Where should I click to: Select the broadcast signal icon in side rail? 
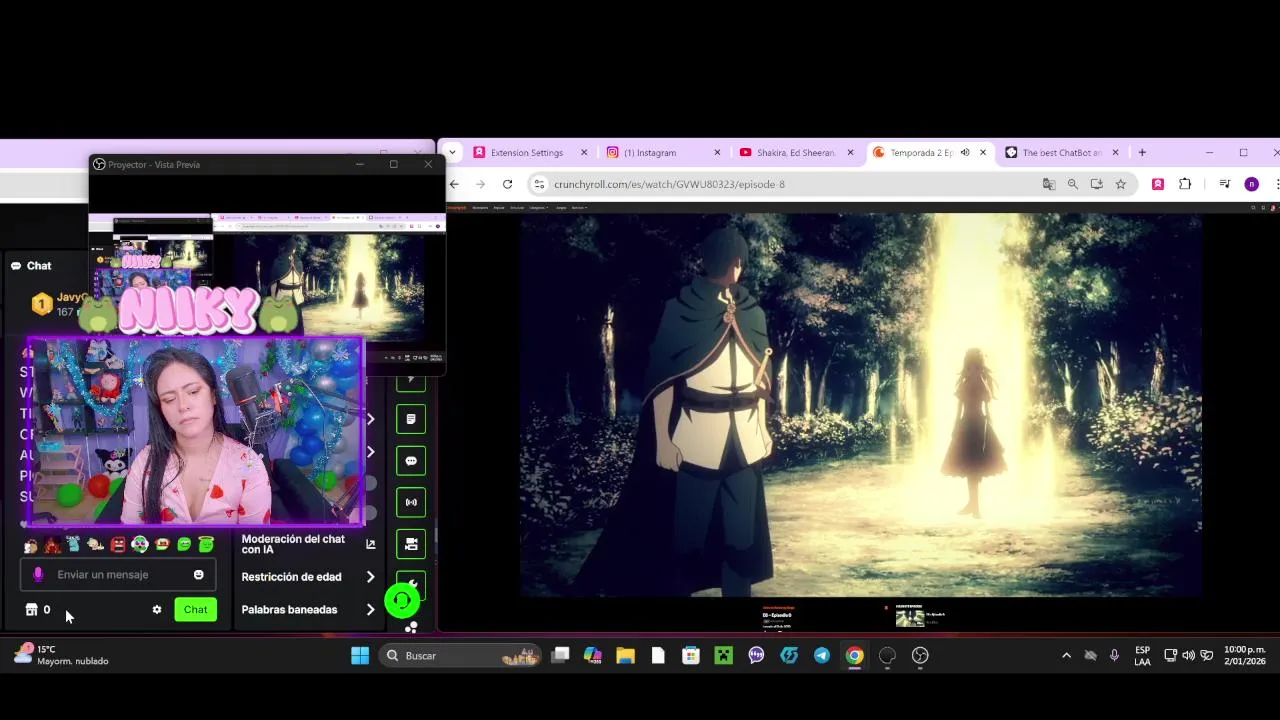(411, 503)
